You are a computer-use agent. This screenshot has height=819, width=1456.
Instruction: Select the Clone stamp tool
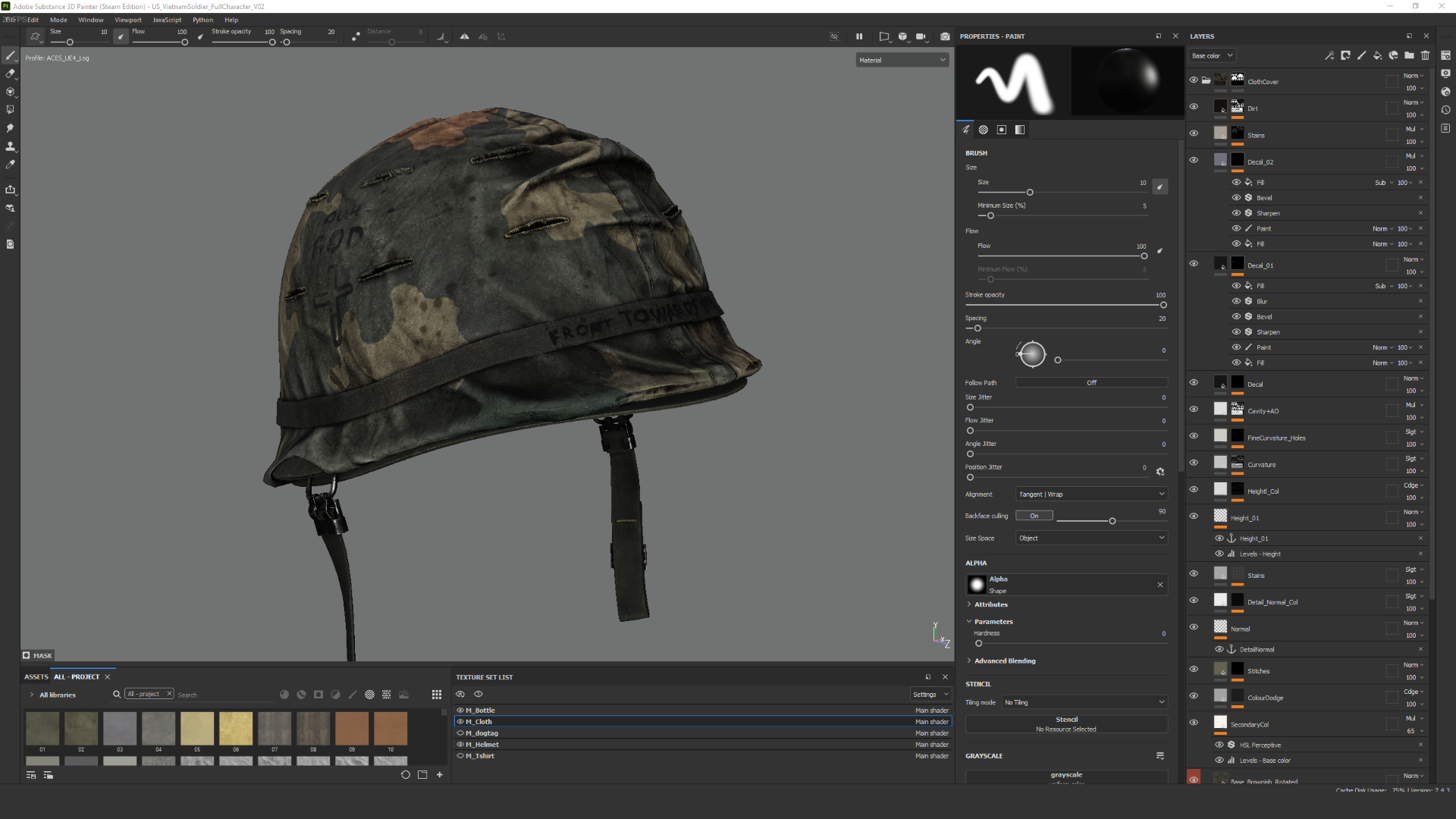tap(10, 146)
